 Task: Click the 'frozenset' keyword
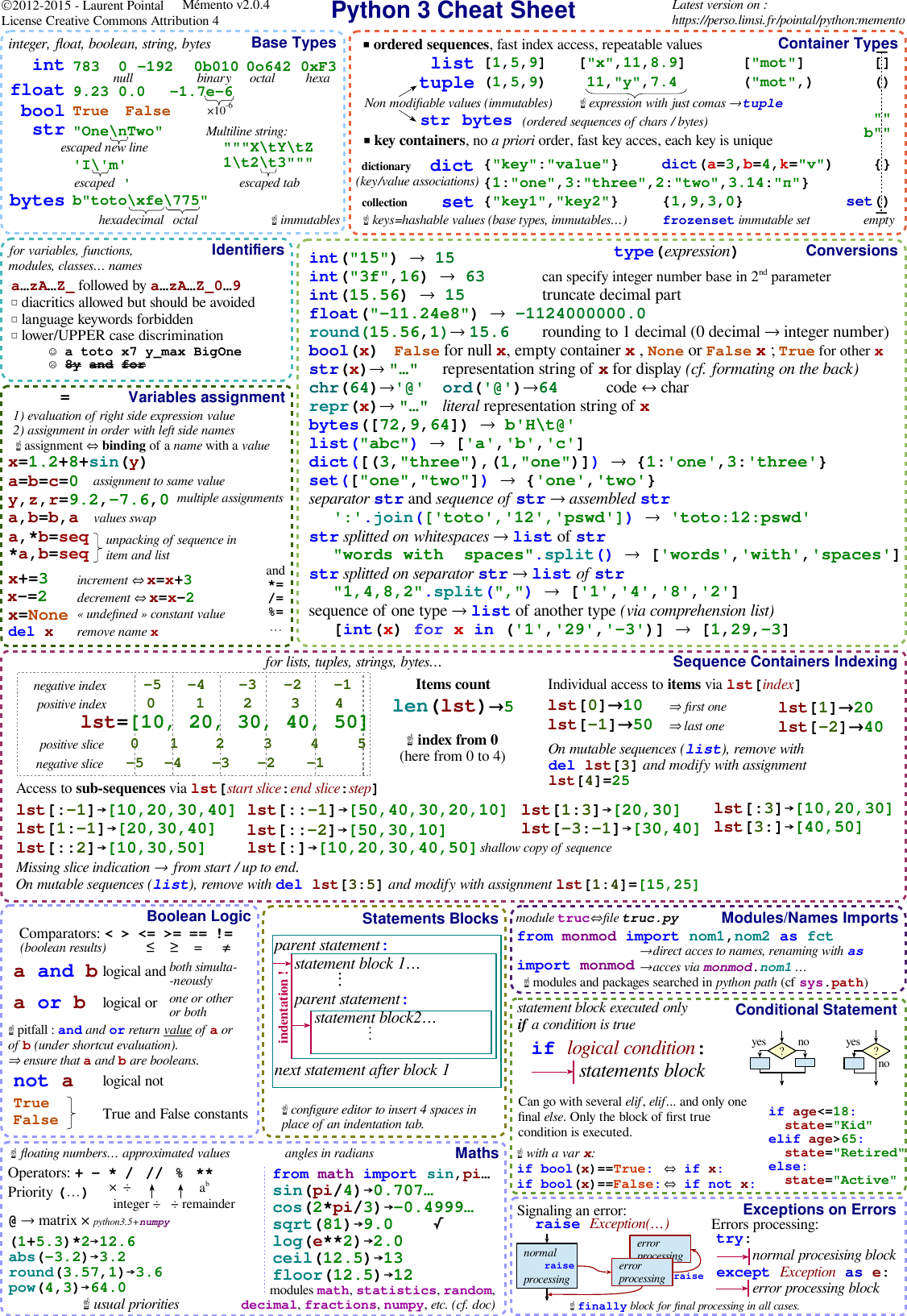coord(698,220)
